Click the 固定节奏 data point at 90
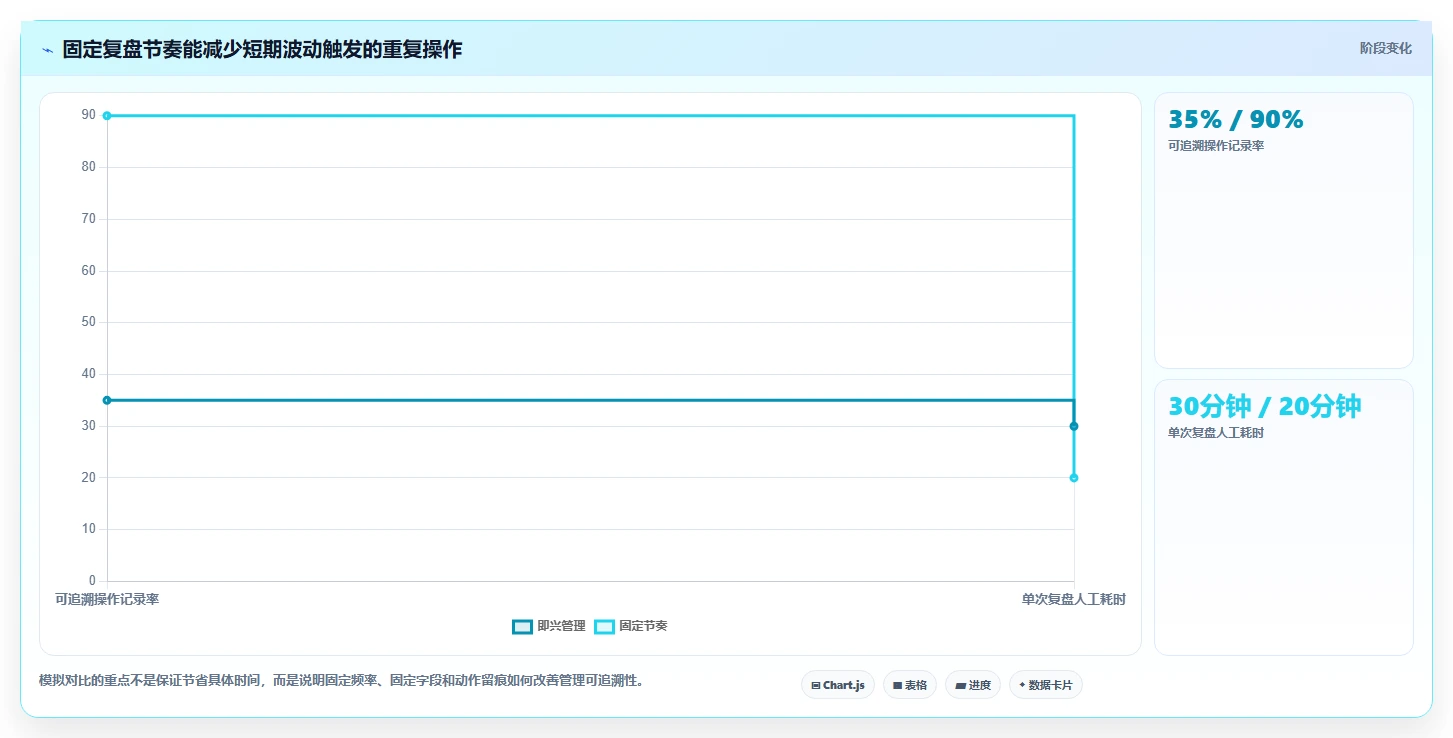The width and height of the screenshot is (1453, 738). (x=107, y=116)
